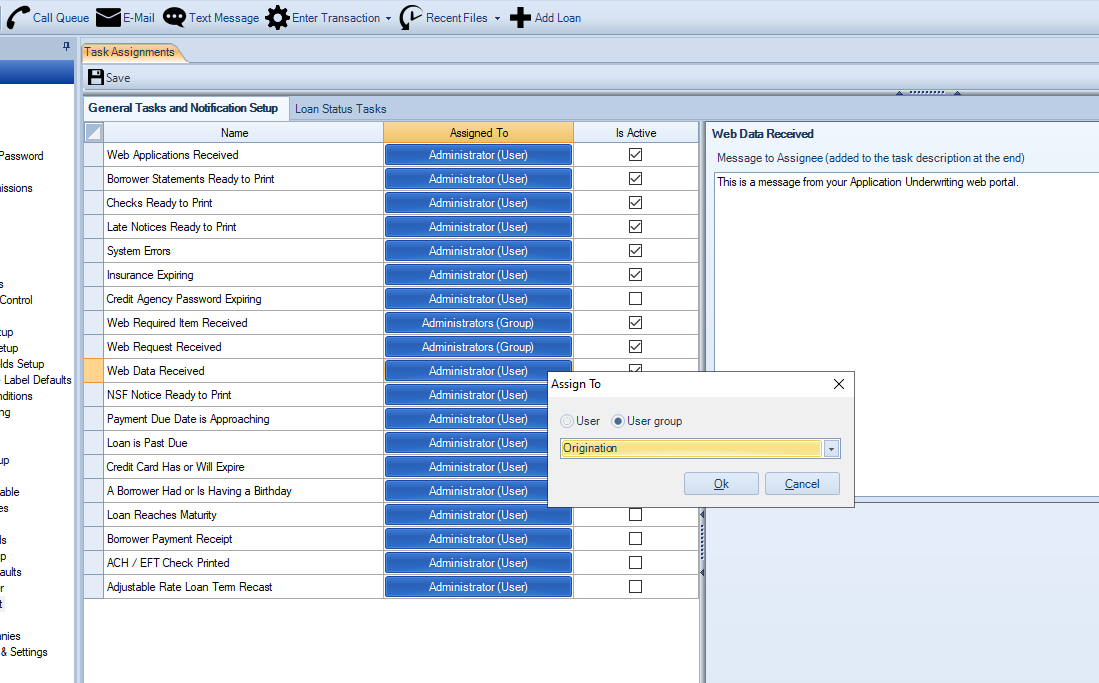Toggle Is Active for Web Required Item Received
This screenshot has height=683, width=1099.
coord(636,323)
